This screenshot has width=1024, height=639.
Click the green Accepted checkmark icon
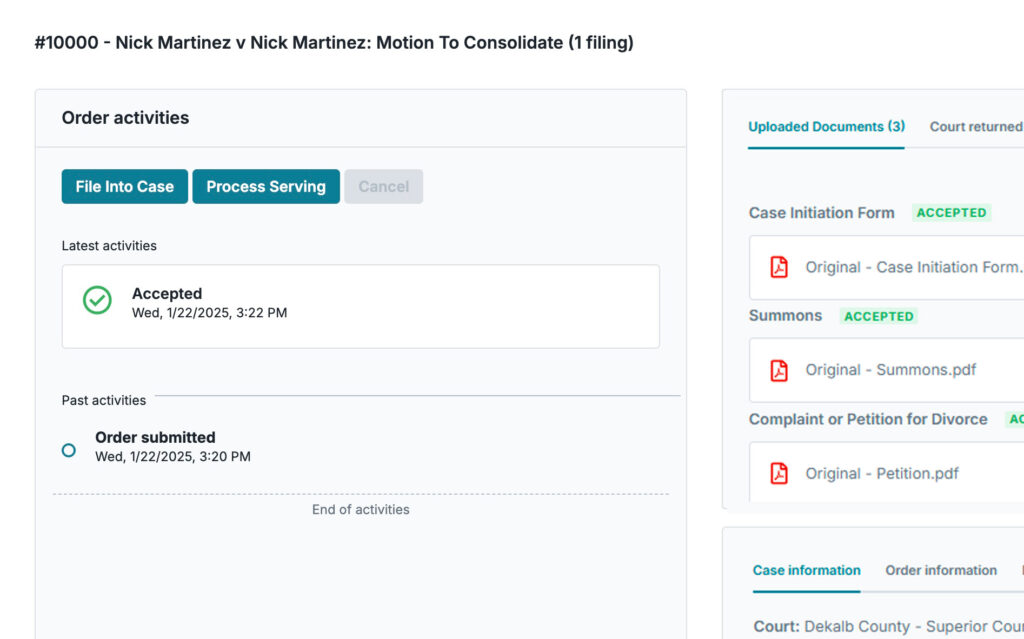(x=97, y=300)
